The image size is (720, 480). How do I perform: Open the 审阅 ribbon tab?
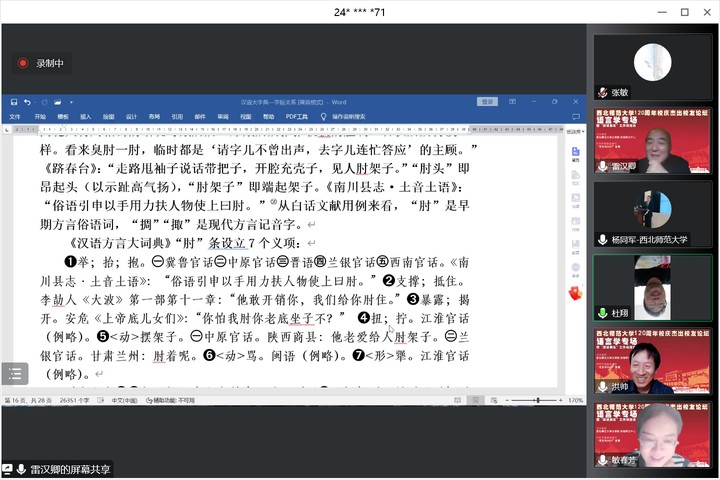[223, 117]
